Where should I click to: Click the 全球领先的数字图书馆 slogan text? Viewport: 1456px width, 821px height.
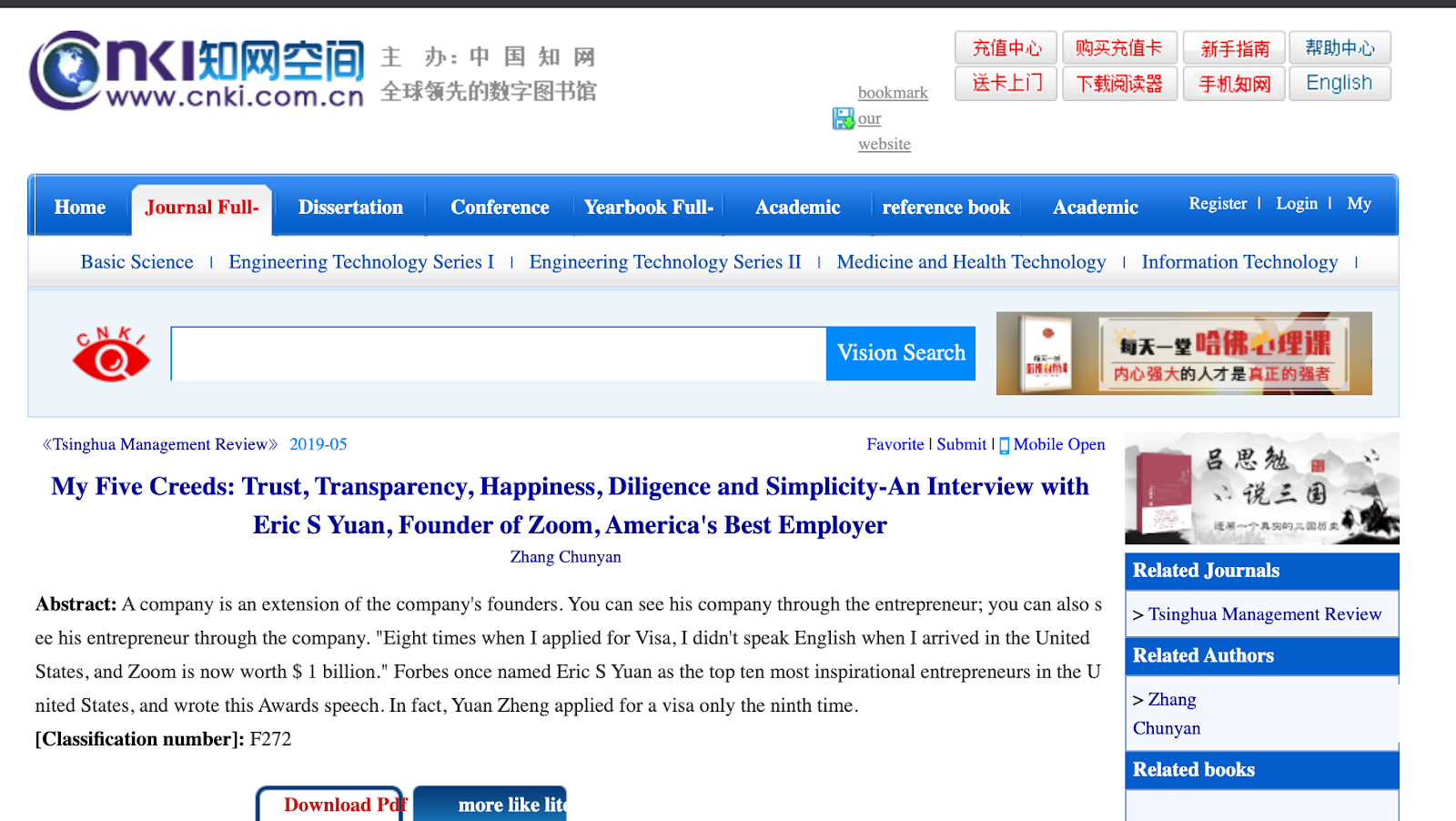pos(489,91)
